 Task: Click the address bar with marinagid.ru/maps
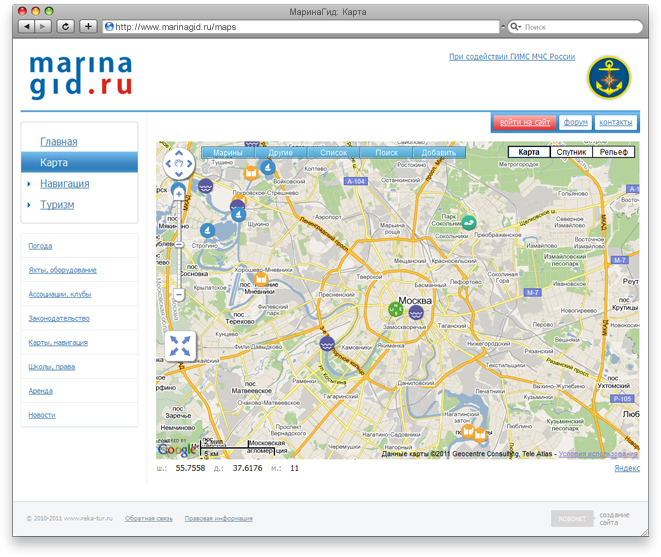[x=301, y=27]
